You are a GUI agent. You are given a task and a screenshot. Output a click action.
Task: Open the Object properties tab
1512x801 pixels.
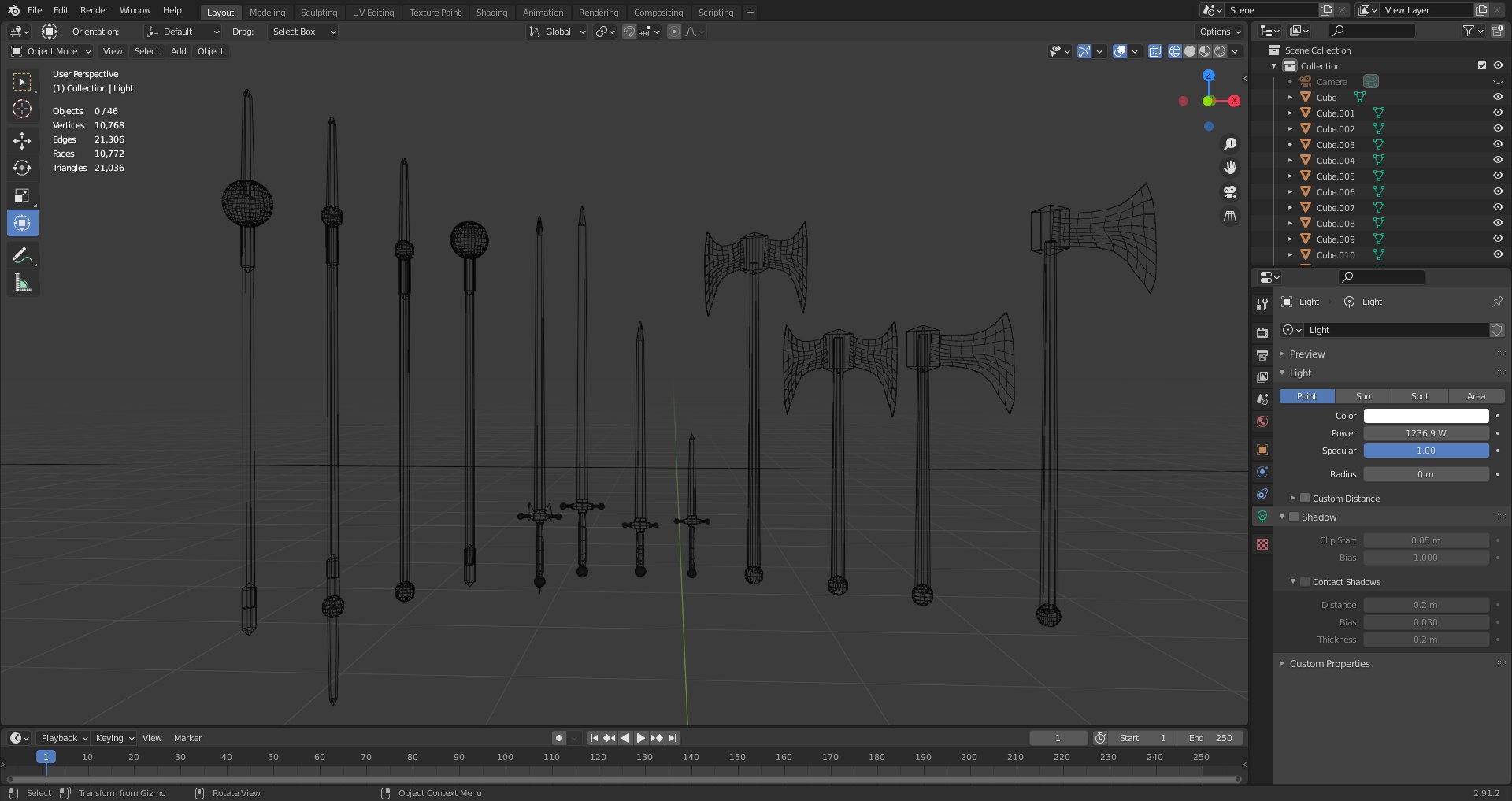coord(1262,450)
